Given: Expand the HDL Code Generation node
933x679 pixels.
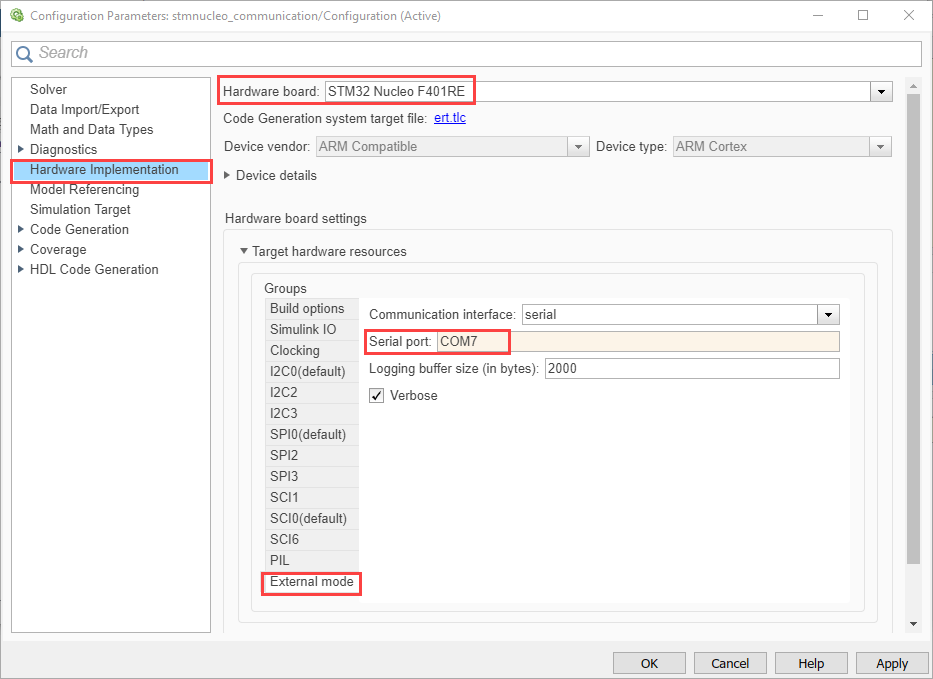Looking at the screenshot, I should coord(21,270).
